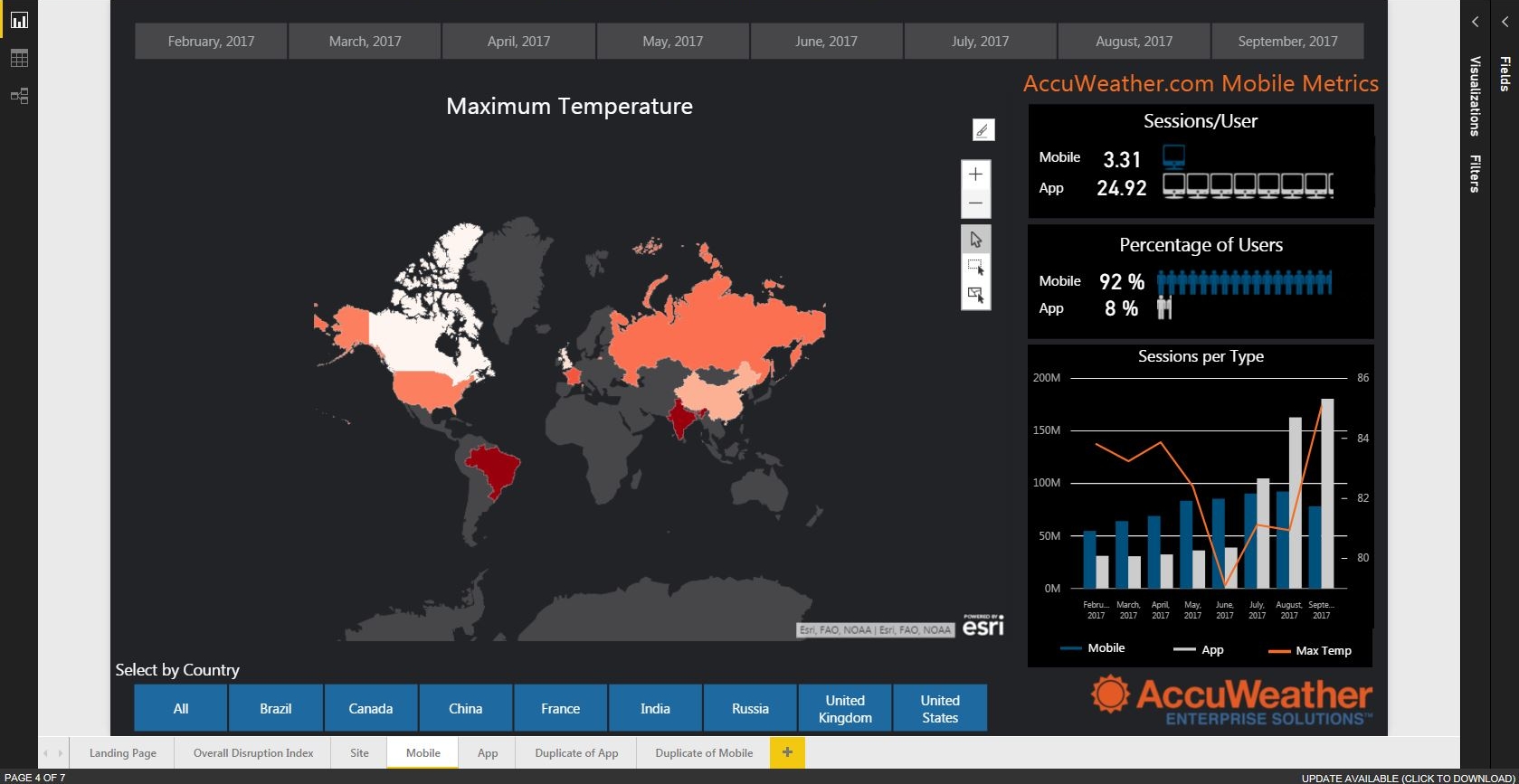The height and width of the screenshot is (784, 1519).
Task: Select March, 2017 month slicer
Action: (x=365, y=42)
